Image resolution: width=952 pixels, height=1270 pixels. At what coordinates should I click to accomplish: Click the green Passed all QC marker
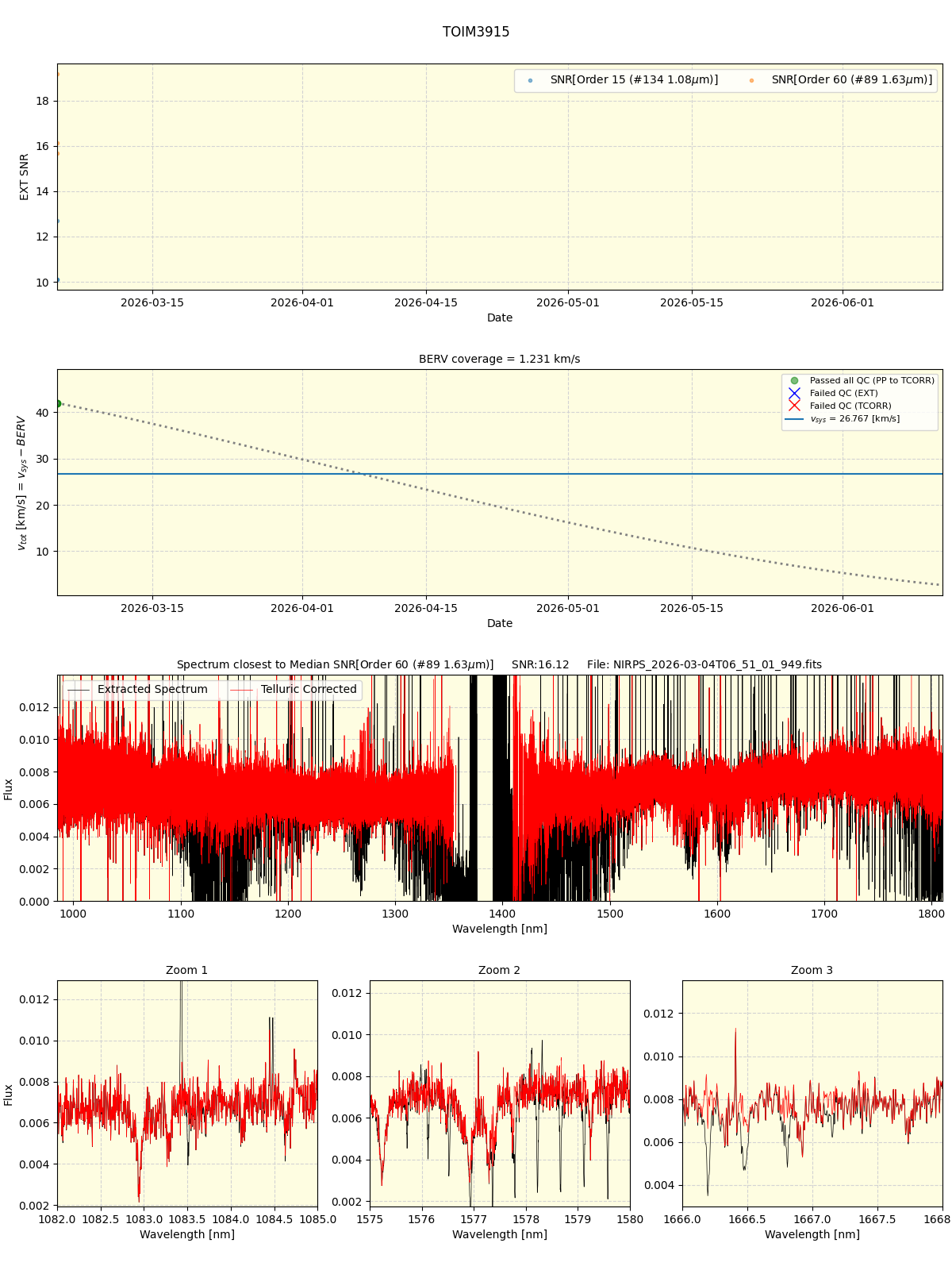pyautogui.click(x=794, y=381)
